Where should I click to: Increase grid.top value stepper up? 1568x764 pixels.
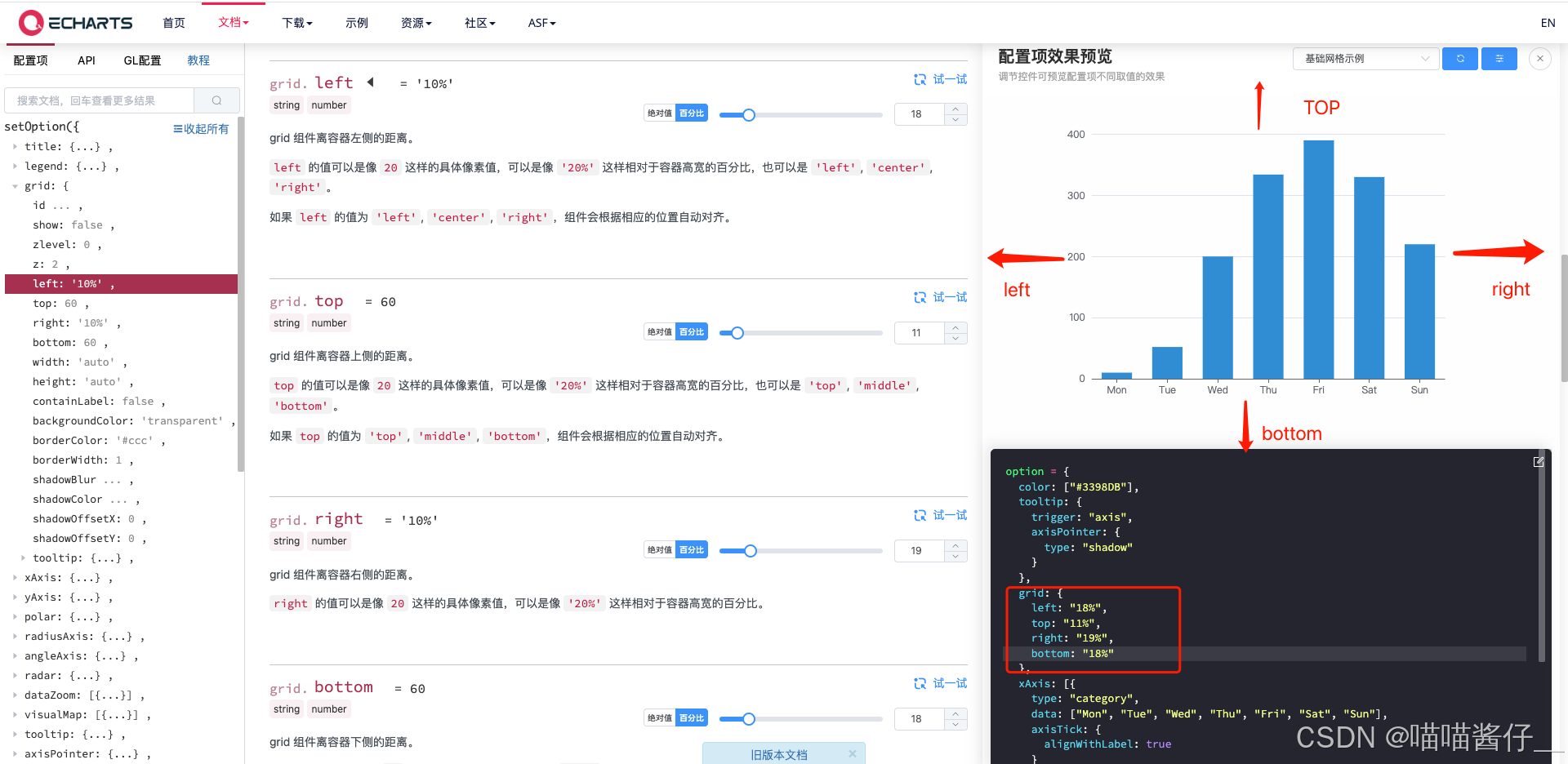[955, 327]
